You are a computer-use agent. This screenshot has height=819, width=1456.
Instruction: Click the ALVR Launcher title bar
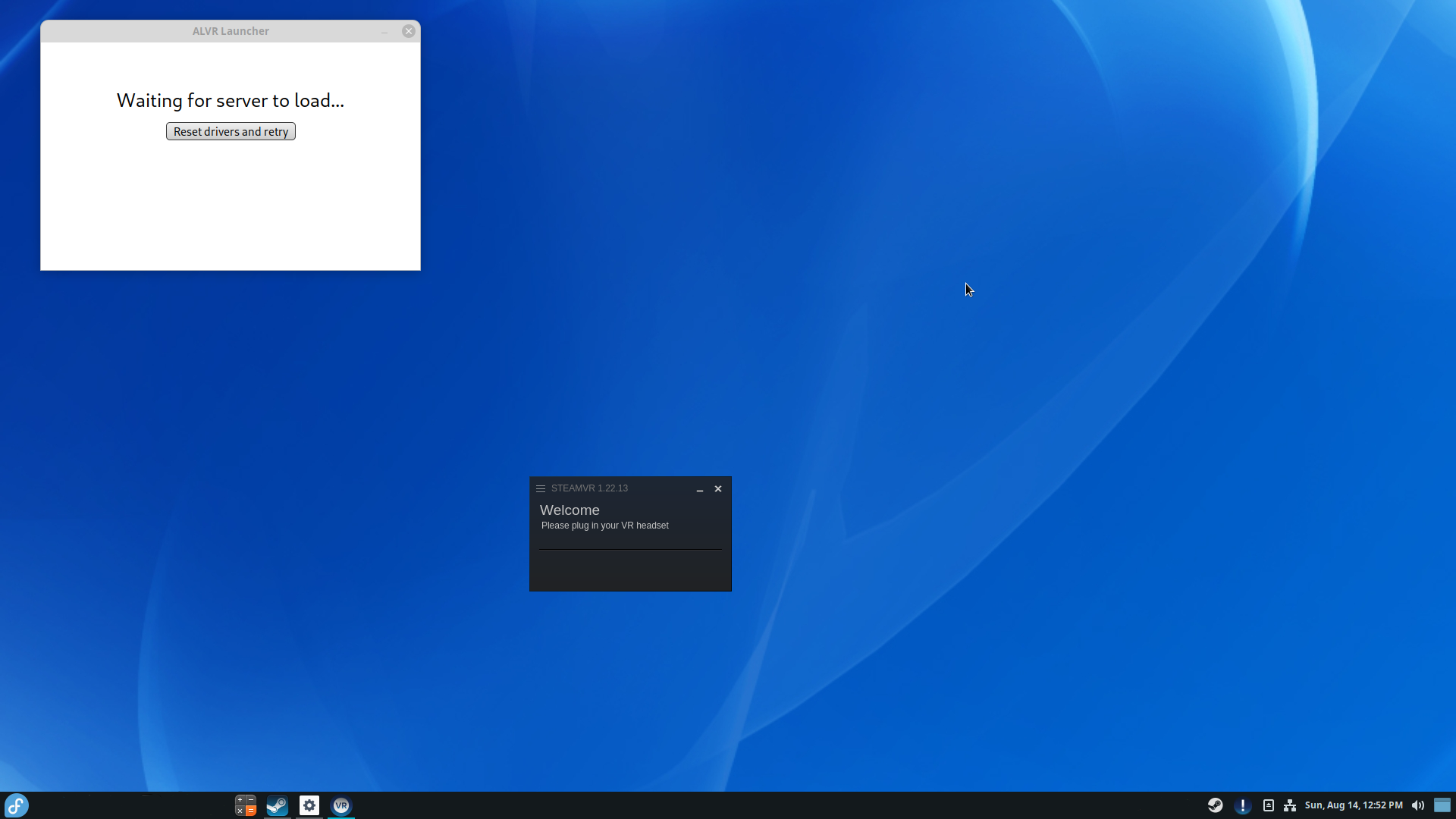tap(230, 31)
